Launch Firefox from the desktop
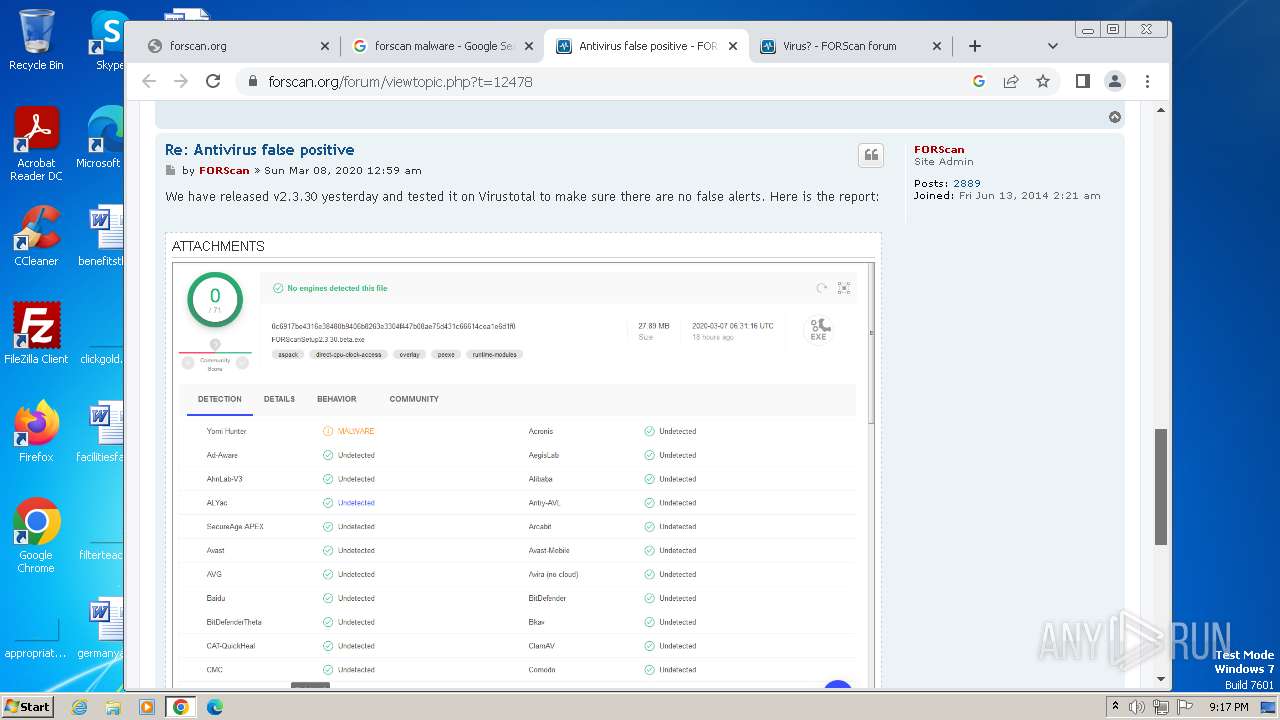Image resolution: width=1280 pixels, height=720 pixels. point(36,431)
